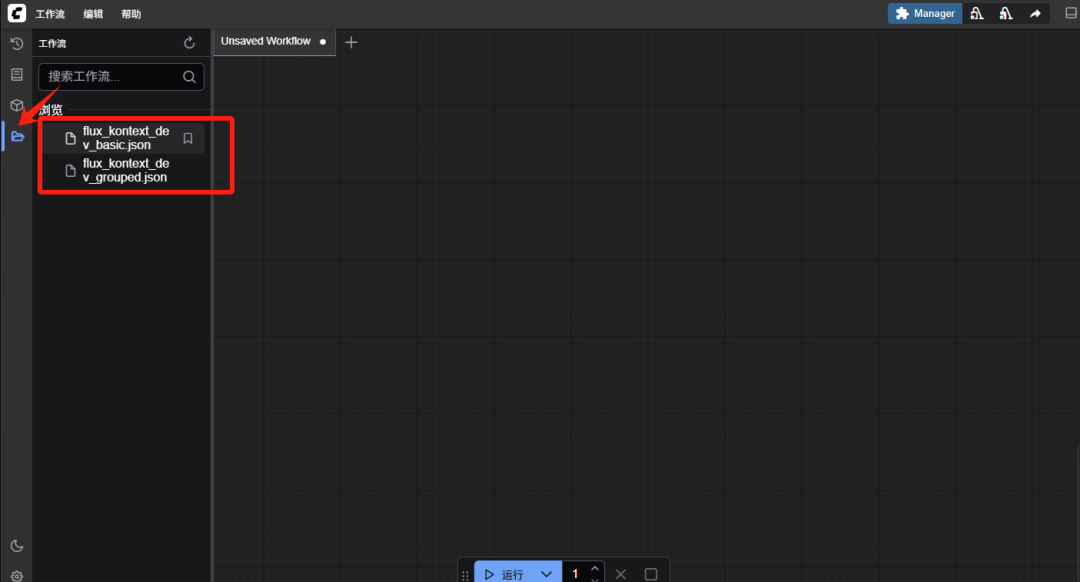Open settings via the gear icon
The height and width of the screenshot is (582, 1080).
[17, 576]
